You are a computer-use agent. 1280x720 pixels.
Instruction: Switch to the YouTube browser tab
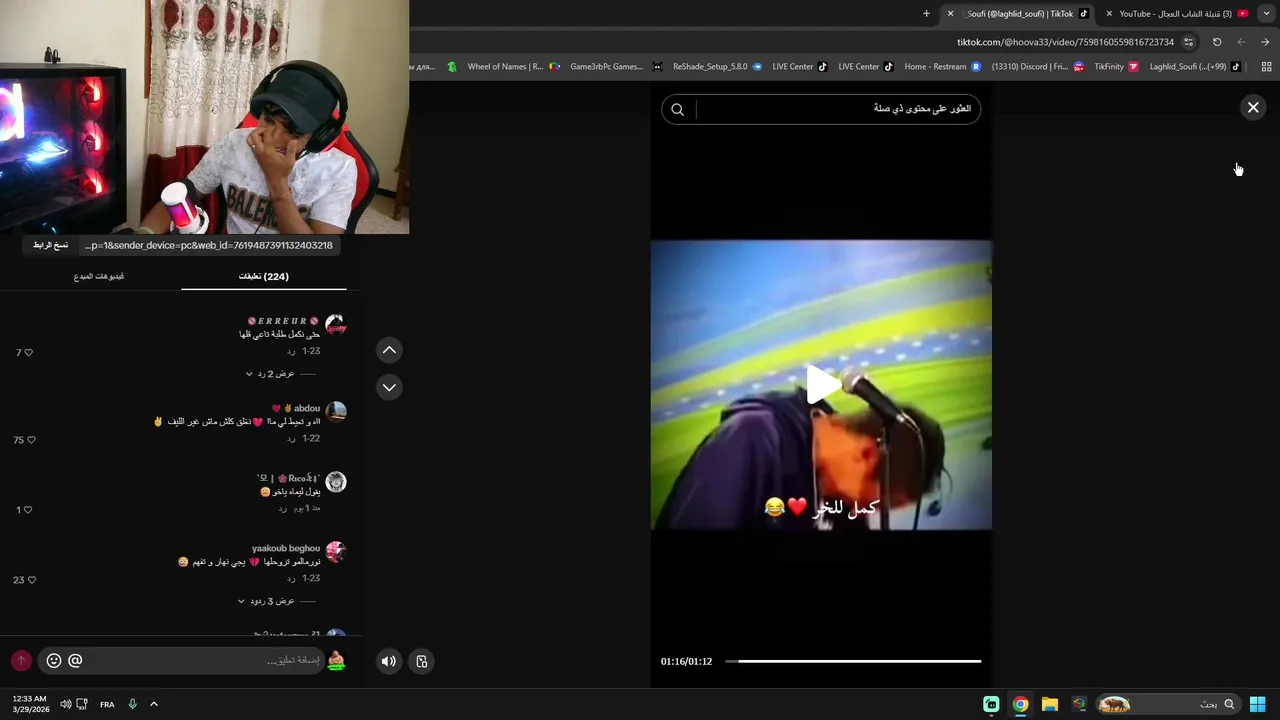(x=1180, y=14)
